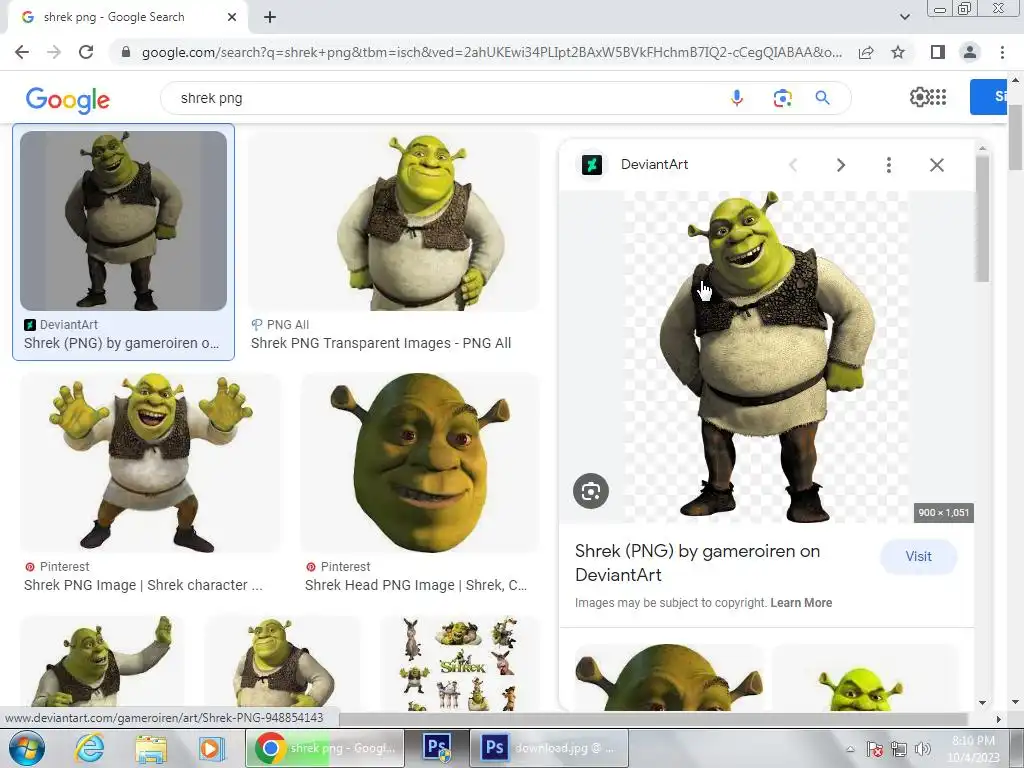Open the Windows Start button
The width and height of the screenshot is (1024, 768).
[x=26, y=748]
